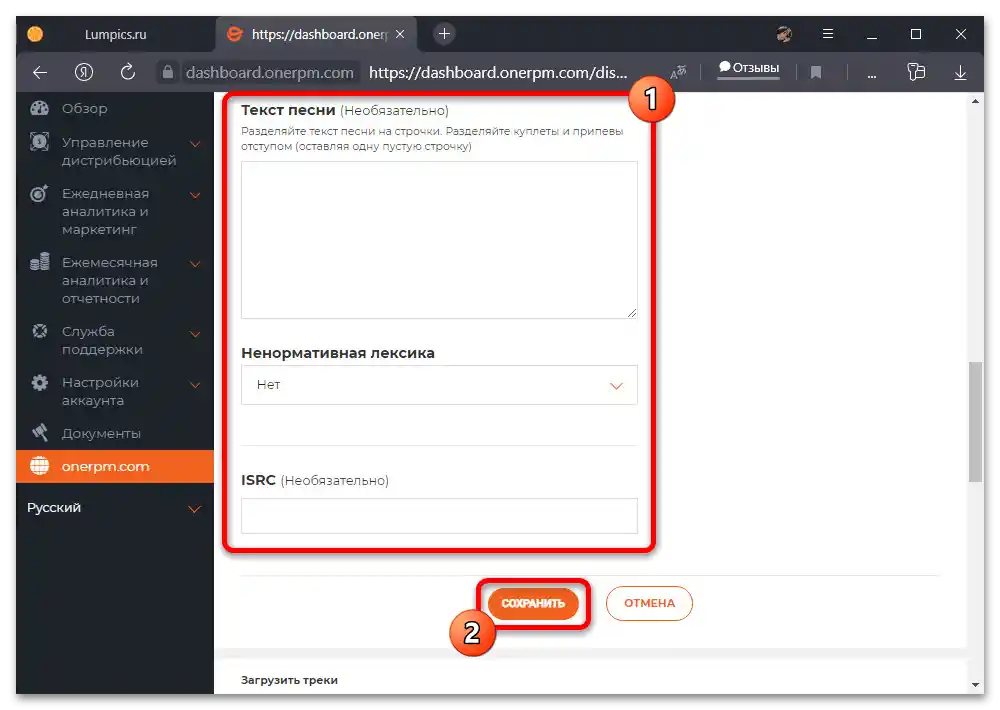Open the Yandex home button
Screen dimensions: 1000x710
[x=84, y=72]
